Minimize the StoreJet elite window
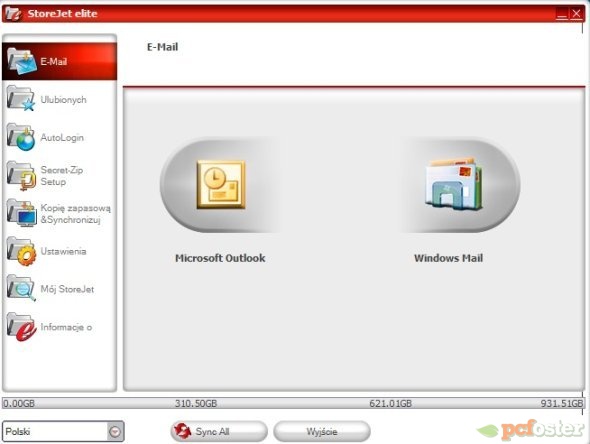The image size is (590, 444). (562, 14)
